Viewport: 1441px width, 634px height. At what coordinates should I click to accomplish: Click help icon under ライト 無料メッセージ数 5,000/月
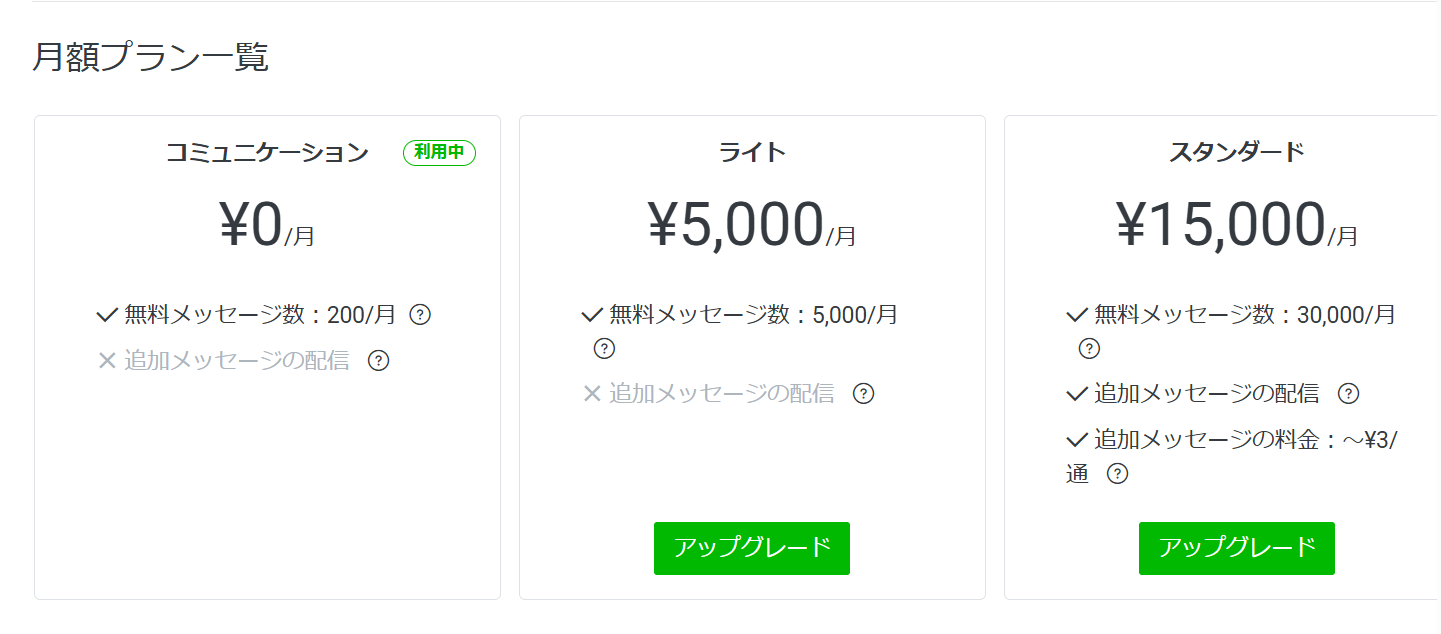click(604, 349)
